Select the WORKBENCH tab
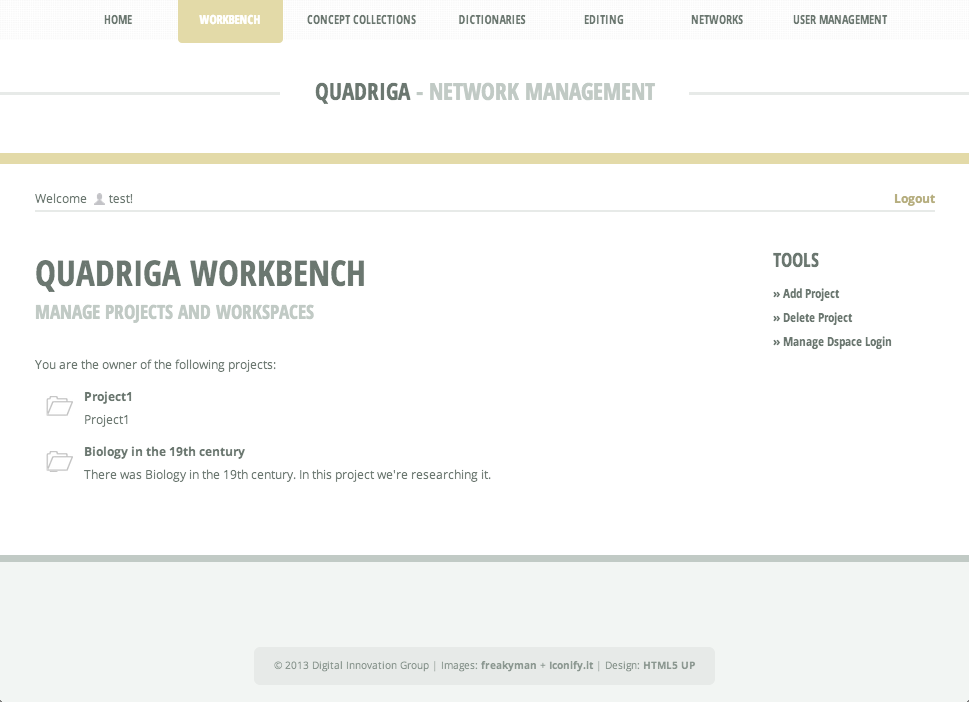Viewport: 969px width, 702px height. [230, 20]
